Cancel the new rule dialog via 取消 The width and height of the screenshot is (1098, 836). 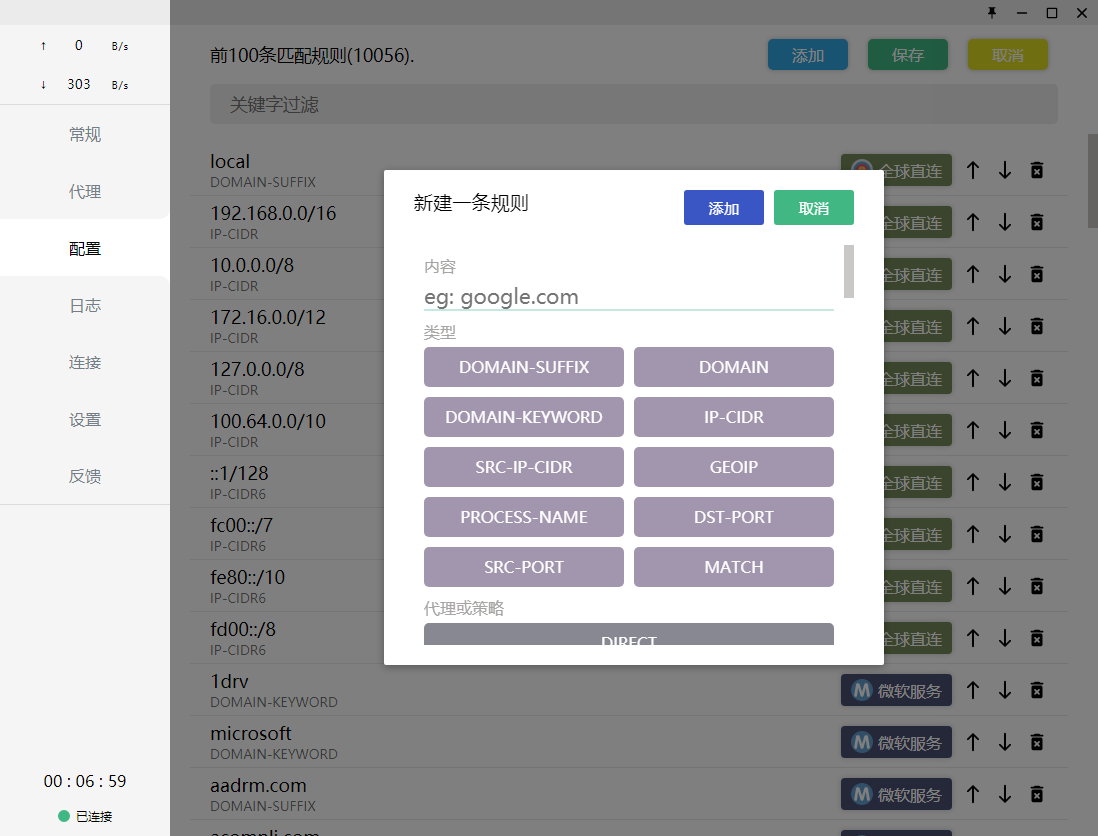point(814,208)
